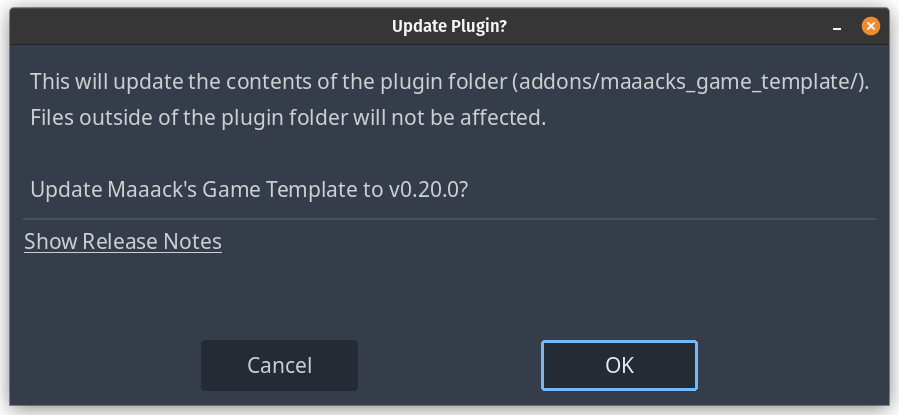The image size is (899, 415).
Task: Minimize the Update Plugin dialog
Action: coord(837,28)
